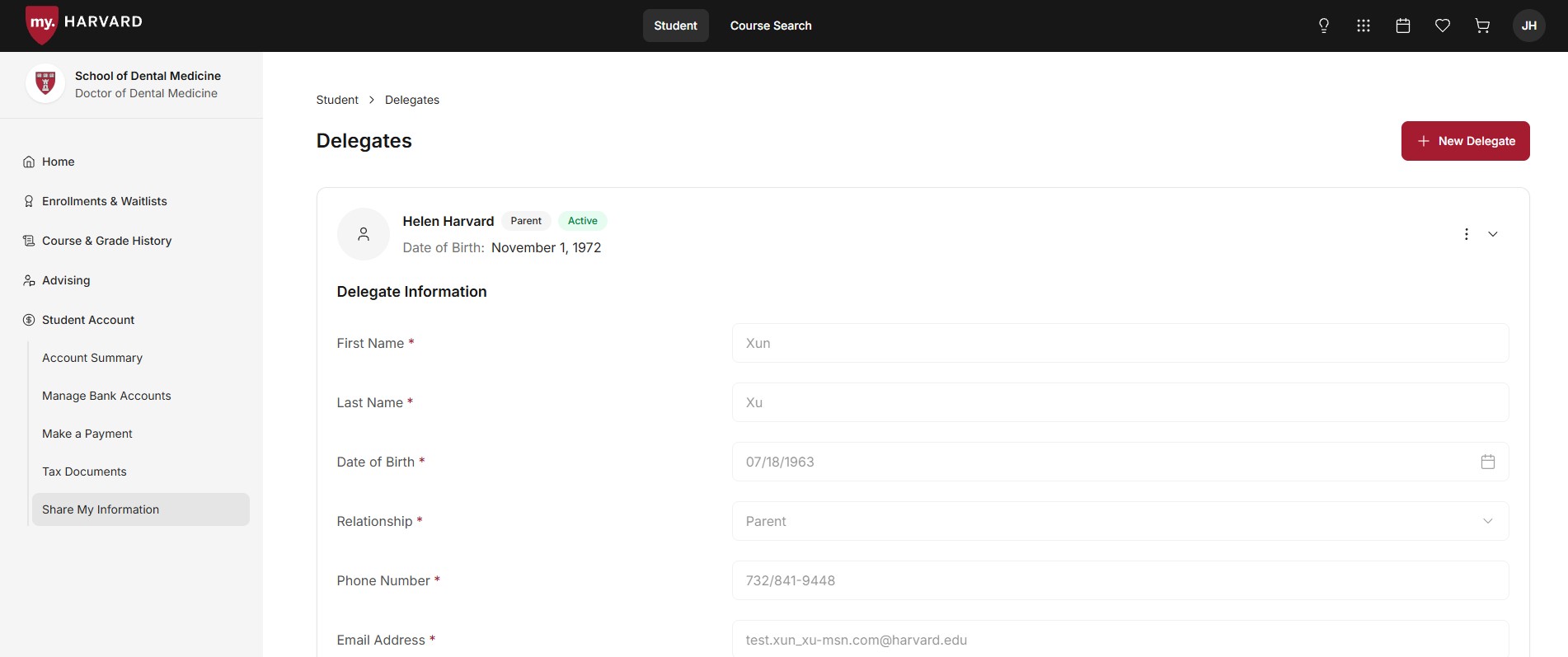This screenshot has height=657, width=1568.
Task: Click the Email Address field
Action: [1120, 639]
